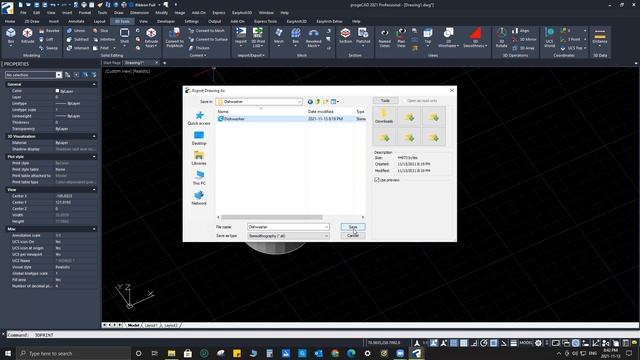Open the File name dropdown arrow
Viewport: 640px width, 360px height.
(x=326, y=227)
